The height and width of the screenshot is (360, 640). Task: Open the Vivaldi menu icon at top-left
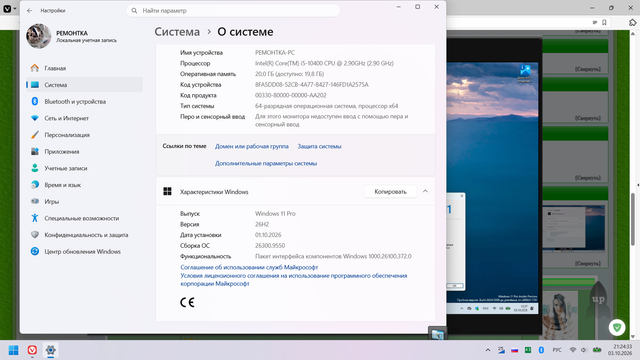coord(7,8)
